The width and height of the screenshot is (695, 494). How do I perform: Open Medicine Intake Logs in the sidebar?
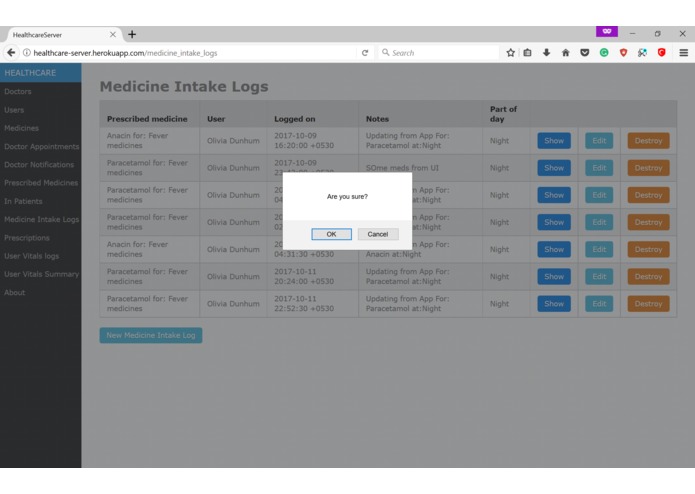[42, 219]
